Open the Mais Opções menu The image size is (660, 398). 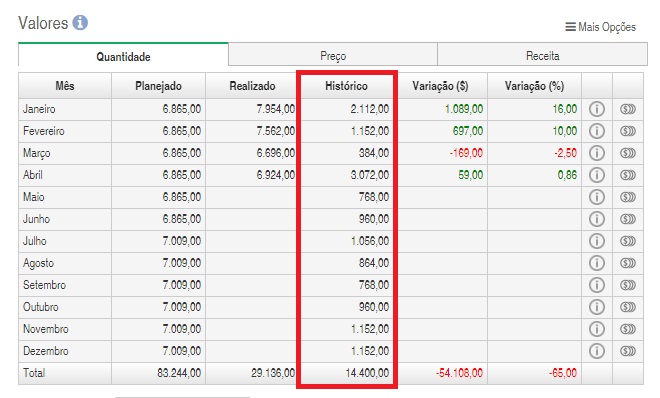(600, 27)
